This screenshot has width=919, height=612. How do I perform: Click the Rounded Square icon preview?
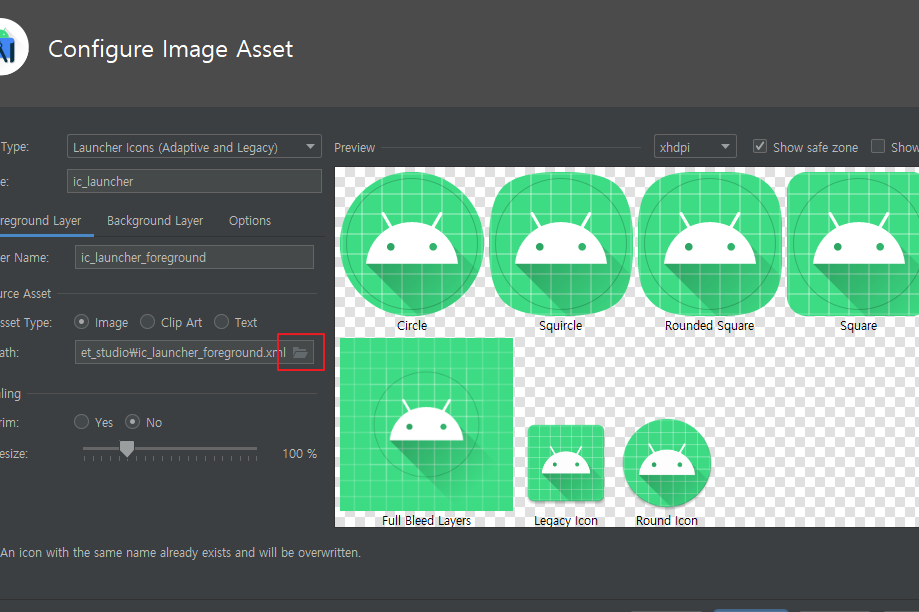pyautogui.click(x=709, y=244)
